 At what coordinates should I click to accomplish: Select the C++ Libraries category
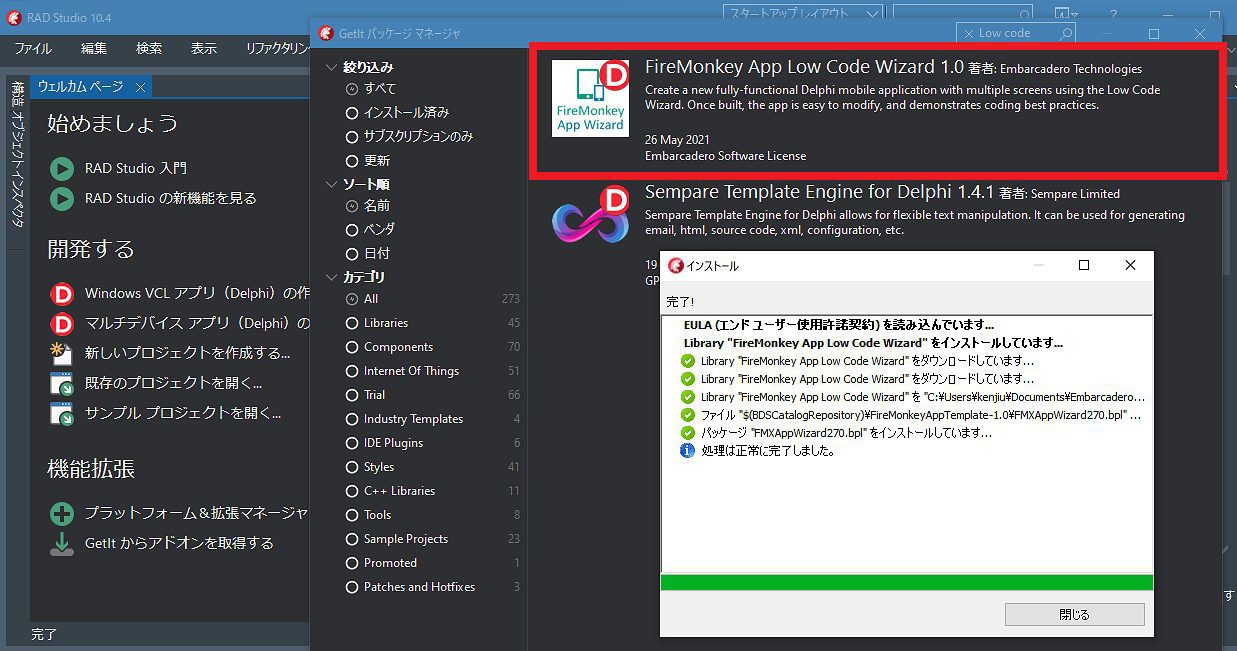tap(351, 491)
